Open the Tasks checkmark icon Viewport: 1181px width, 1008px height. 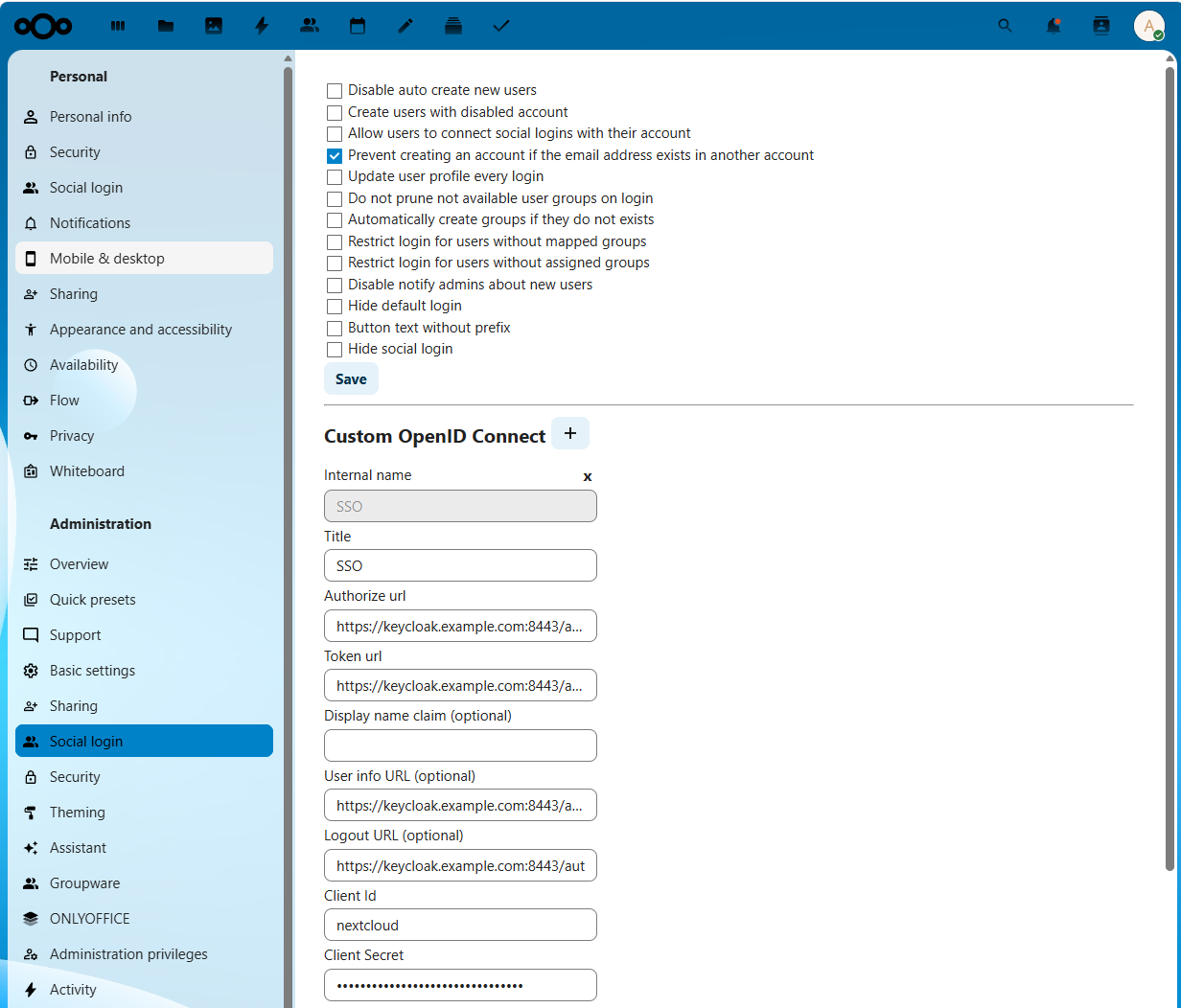click(501, 26)
